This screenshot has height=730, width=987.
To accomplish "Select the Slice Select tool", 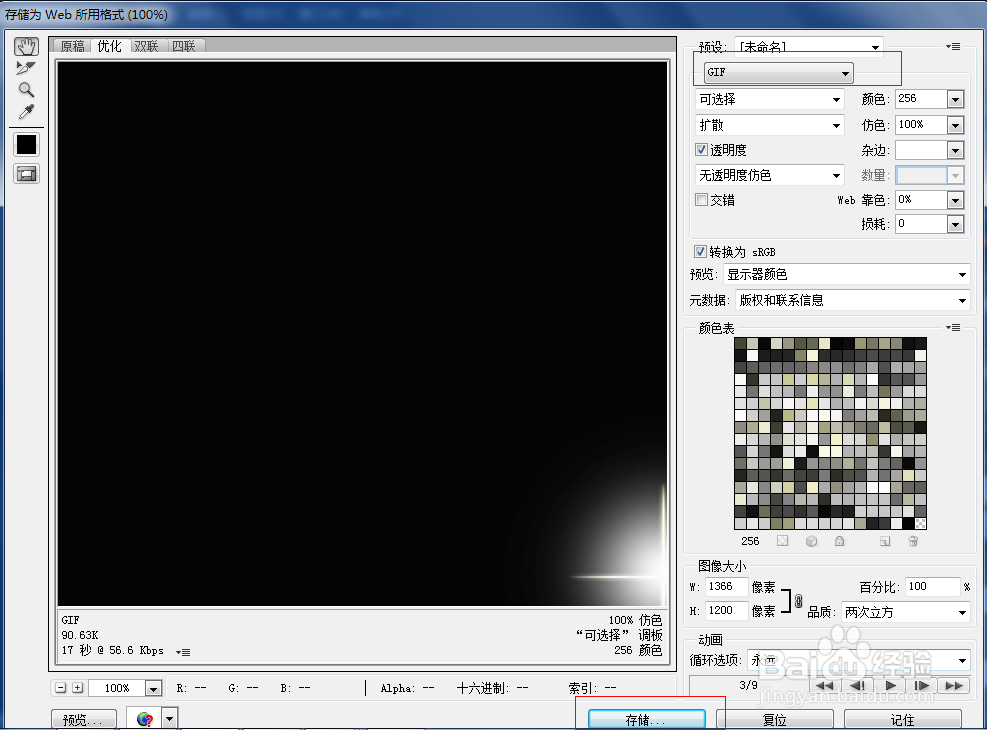I will (x=26, y=67).
